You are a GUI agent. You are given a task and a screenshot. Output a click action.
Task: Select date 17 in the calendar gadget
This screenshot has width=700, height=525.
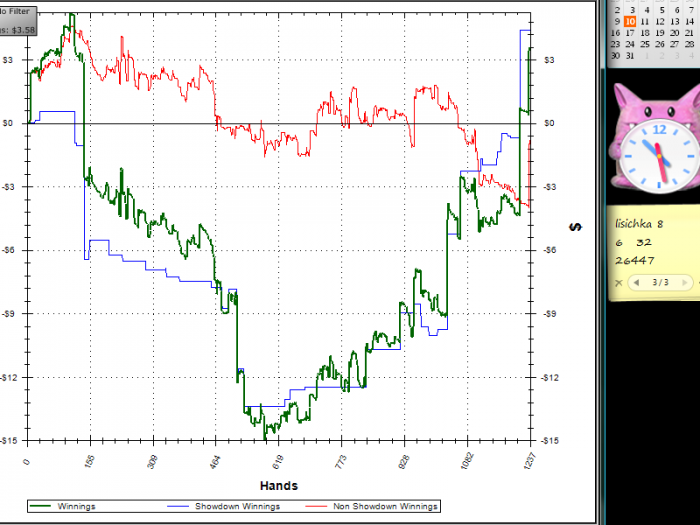coord(630,33)
